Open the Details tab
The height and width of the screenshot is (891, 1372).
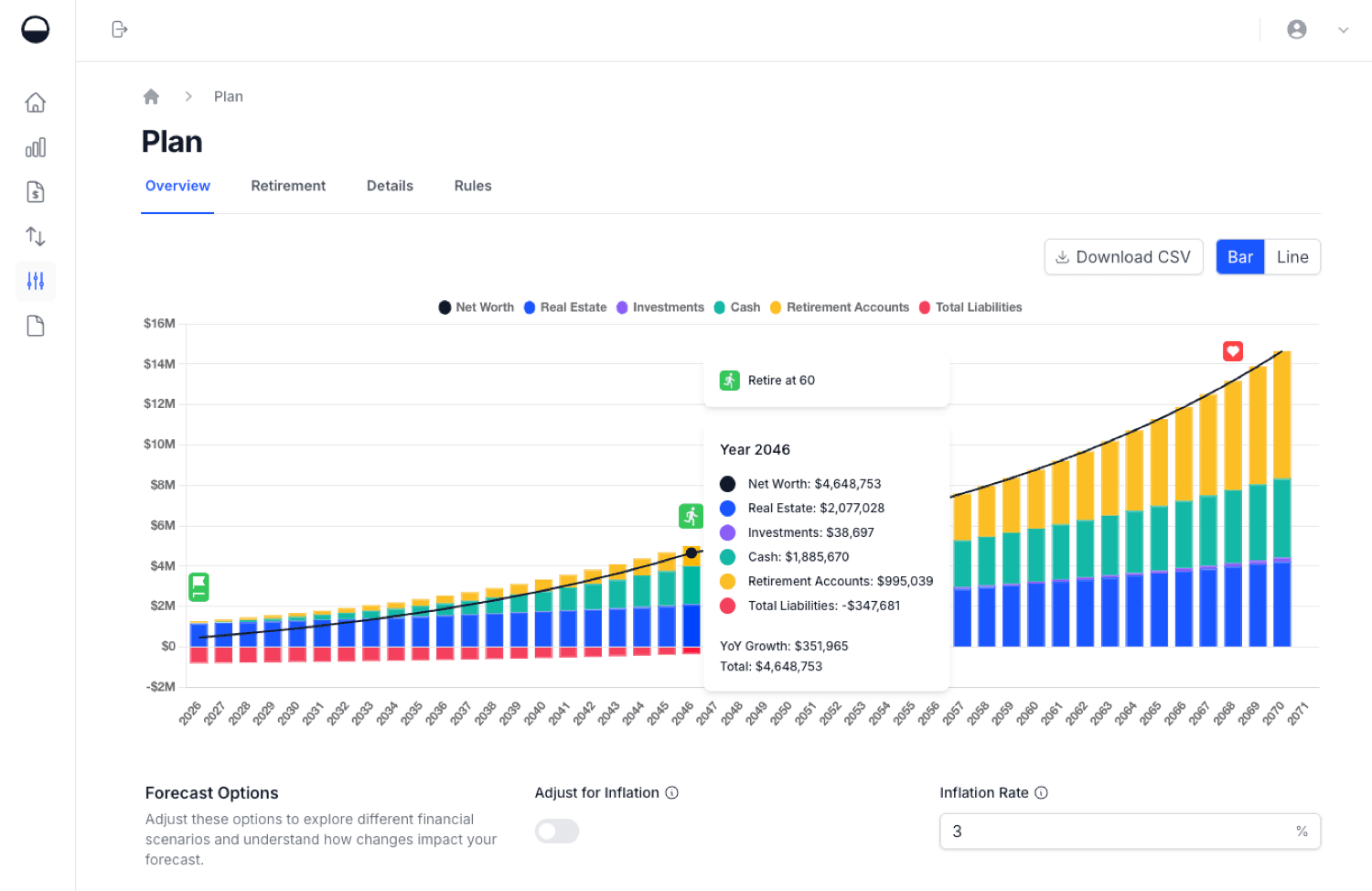(390, 186)
